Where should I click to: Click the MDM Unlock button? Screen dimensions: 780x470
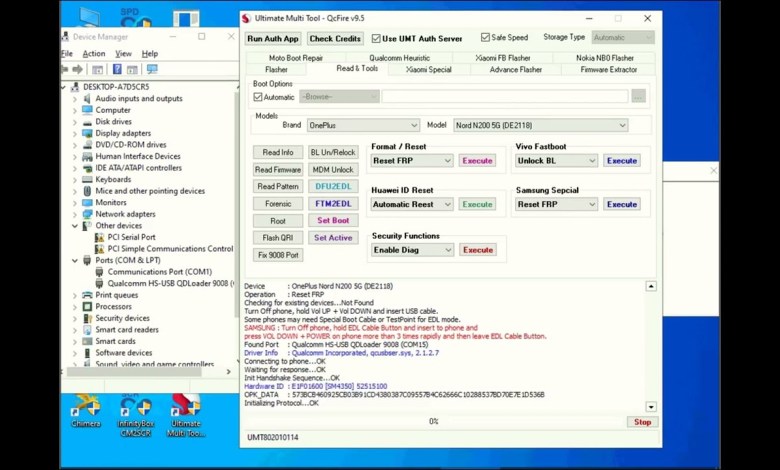[333, 170]
